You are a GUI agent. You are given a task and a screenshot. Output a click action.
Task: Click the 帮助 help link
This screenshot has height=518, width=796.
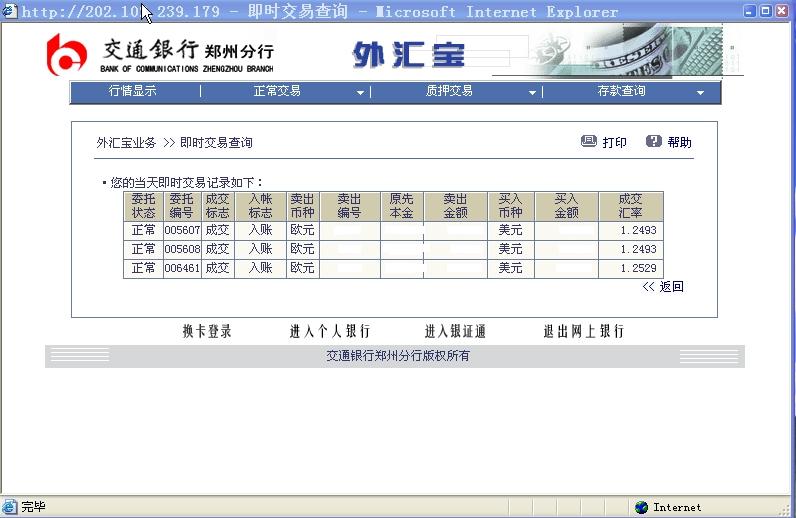click(x=680, y=143)
